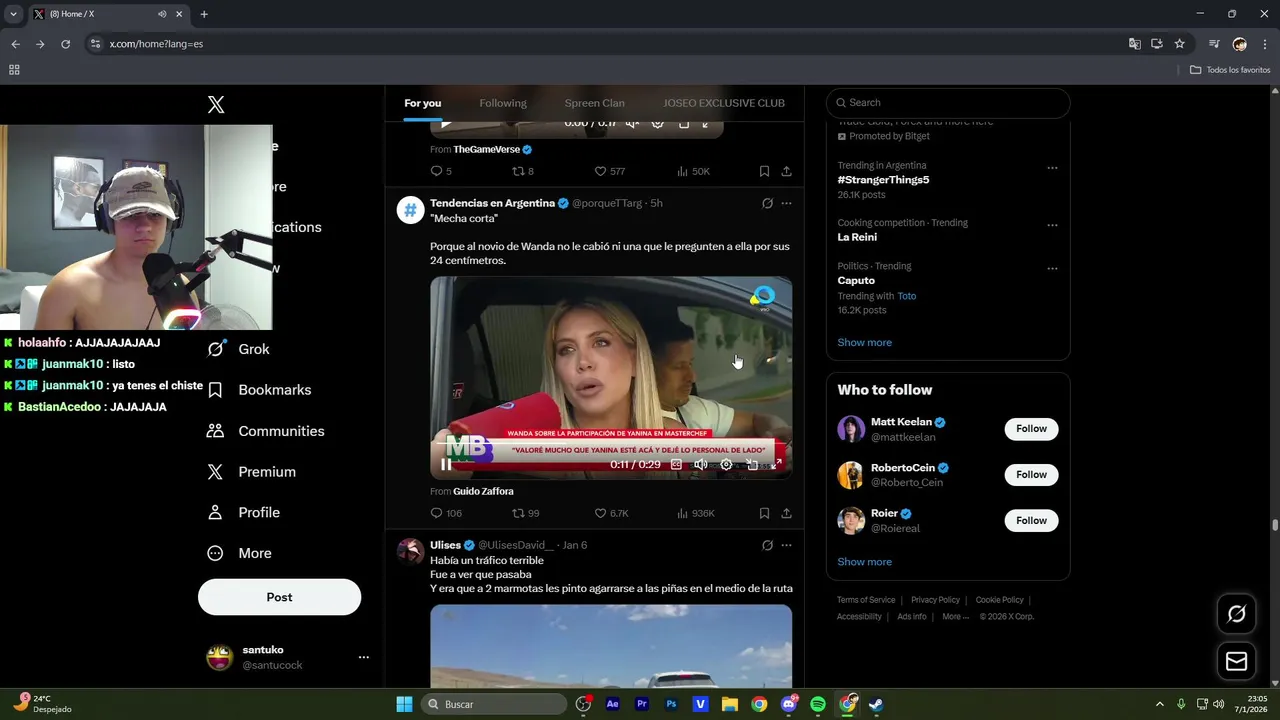Repost the post with 99 reposts
Screen dimensions: 1280x720
coord(525,513)
